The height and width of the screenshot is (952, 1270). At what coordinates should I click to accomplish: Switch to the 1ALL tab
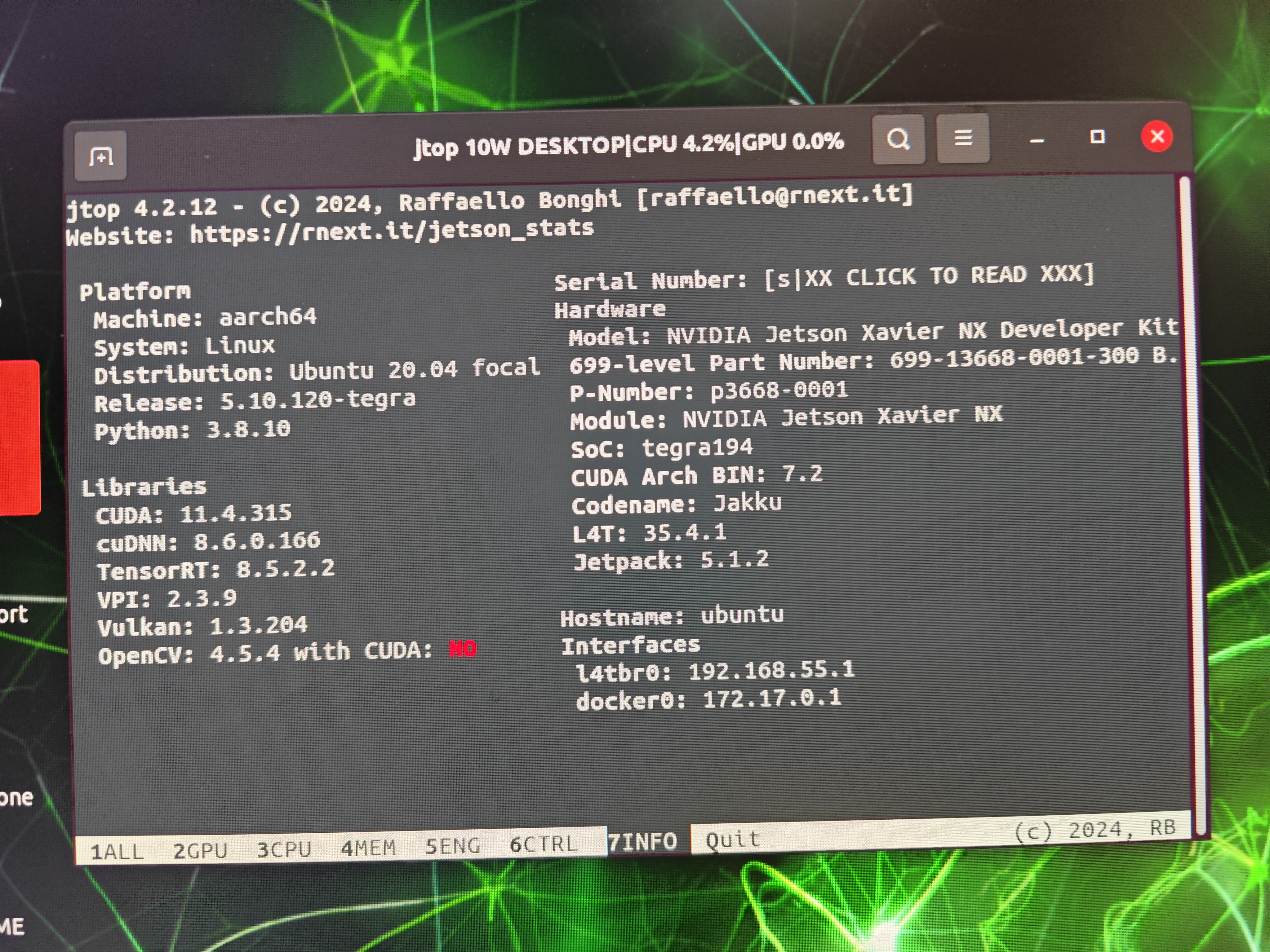tap(117, 851)
